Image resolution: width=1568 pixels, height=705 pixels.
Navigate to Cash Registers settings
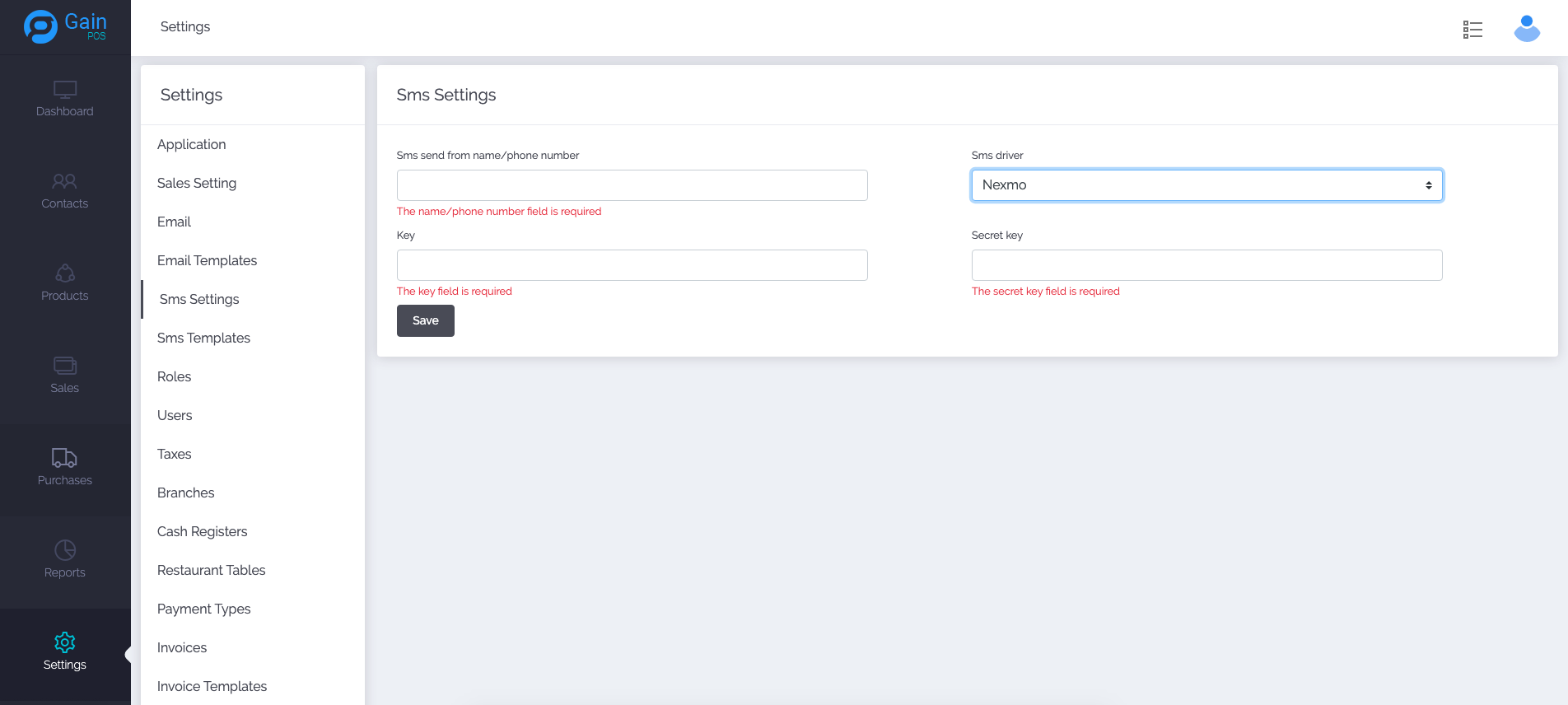tap(202, 531)
